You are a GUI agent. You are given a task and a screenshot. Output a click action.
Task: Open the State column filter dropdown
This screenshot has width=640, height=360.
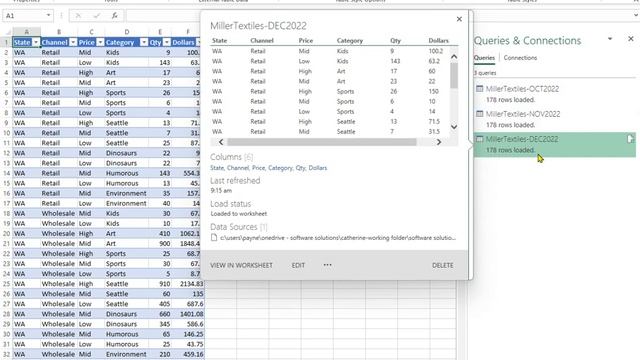pyautogui.click(x=36, y=42)
